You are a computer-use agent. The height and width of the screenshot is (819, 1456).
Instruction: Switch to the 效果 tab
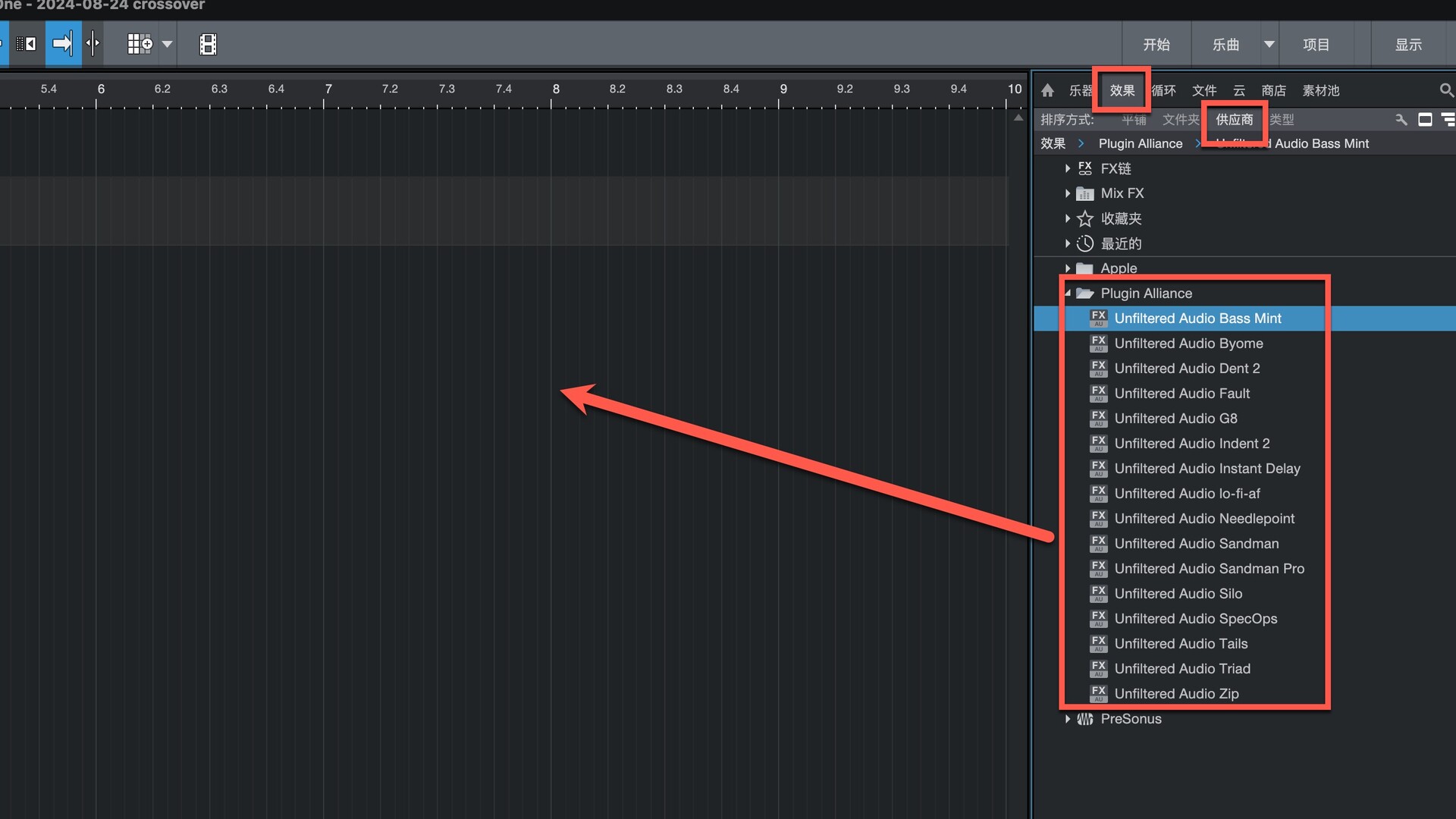1122,90
